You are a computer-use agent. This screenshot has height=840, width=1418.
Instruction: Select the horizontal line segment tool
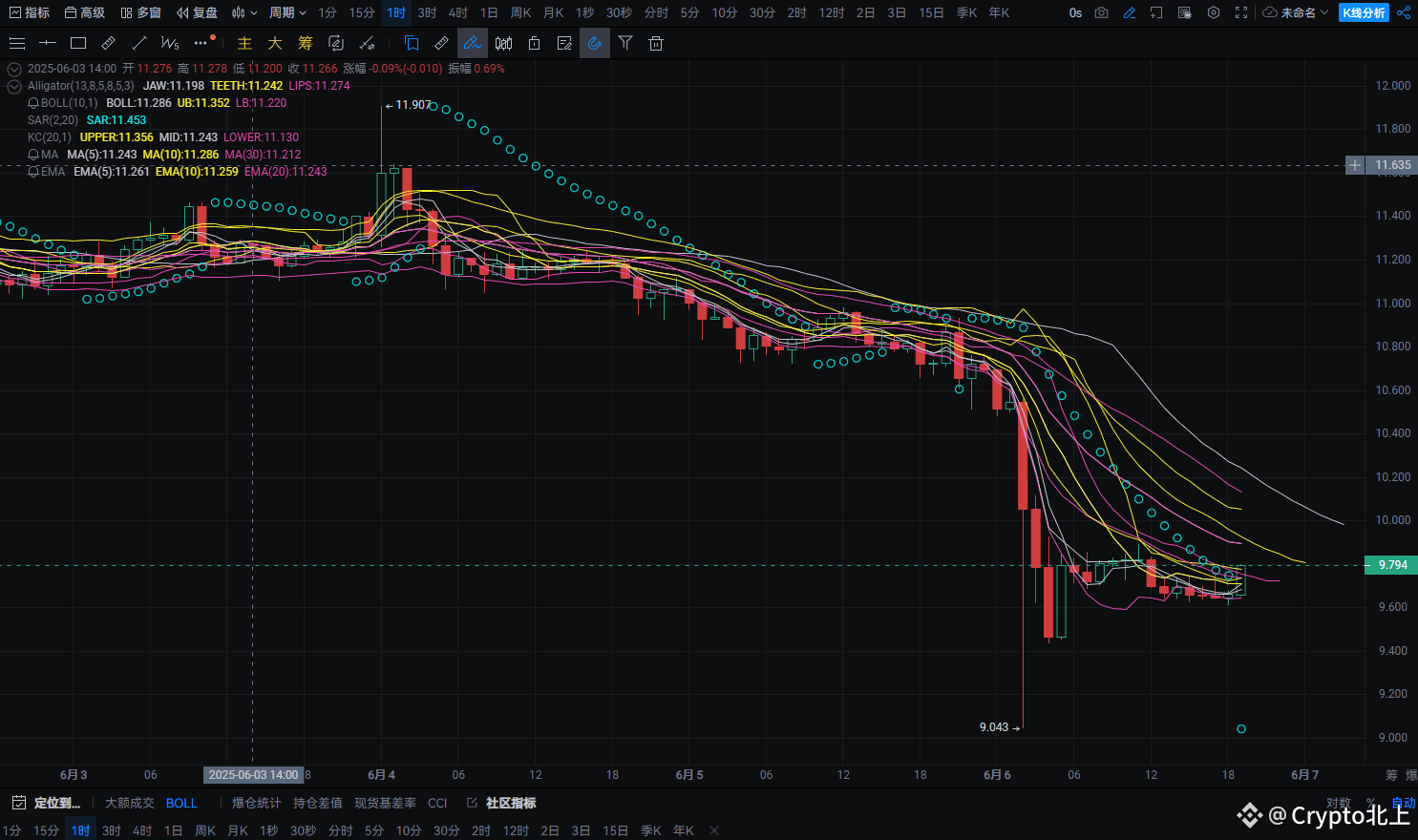click(48, 43)
